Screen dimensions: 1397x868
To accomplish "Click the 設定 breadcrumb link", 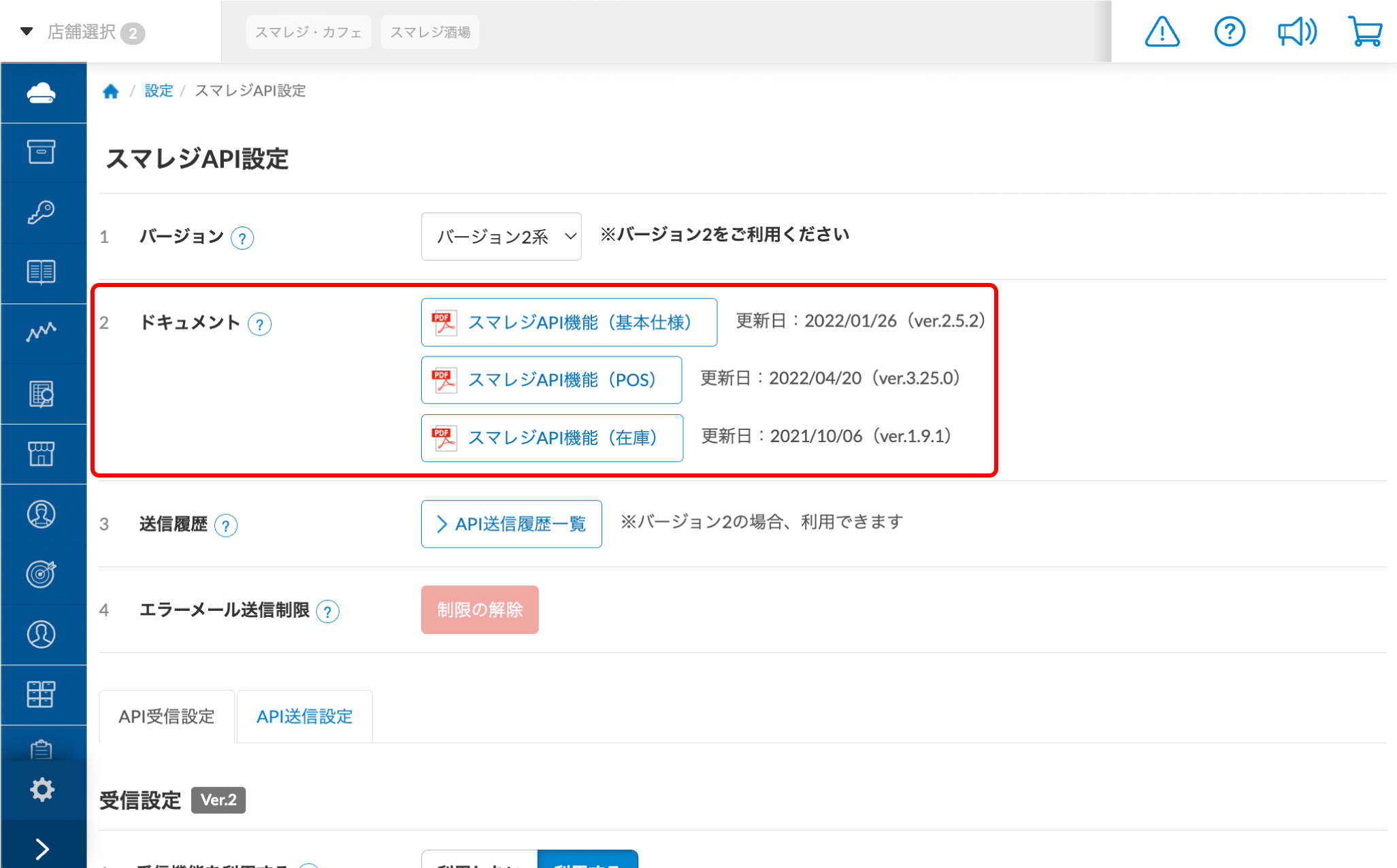I will (159, 90).
